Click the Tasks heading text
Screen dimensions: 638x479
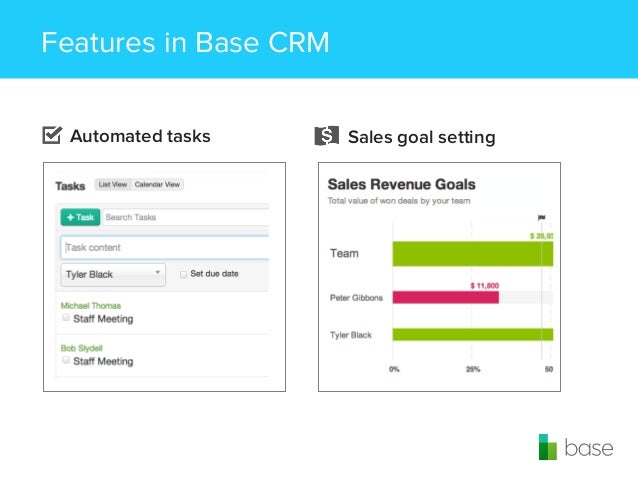pos(70,186)
